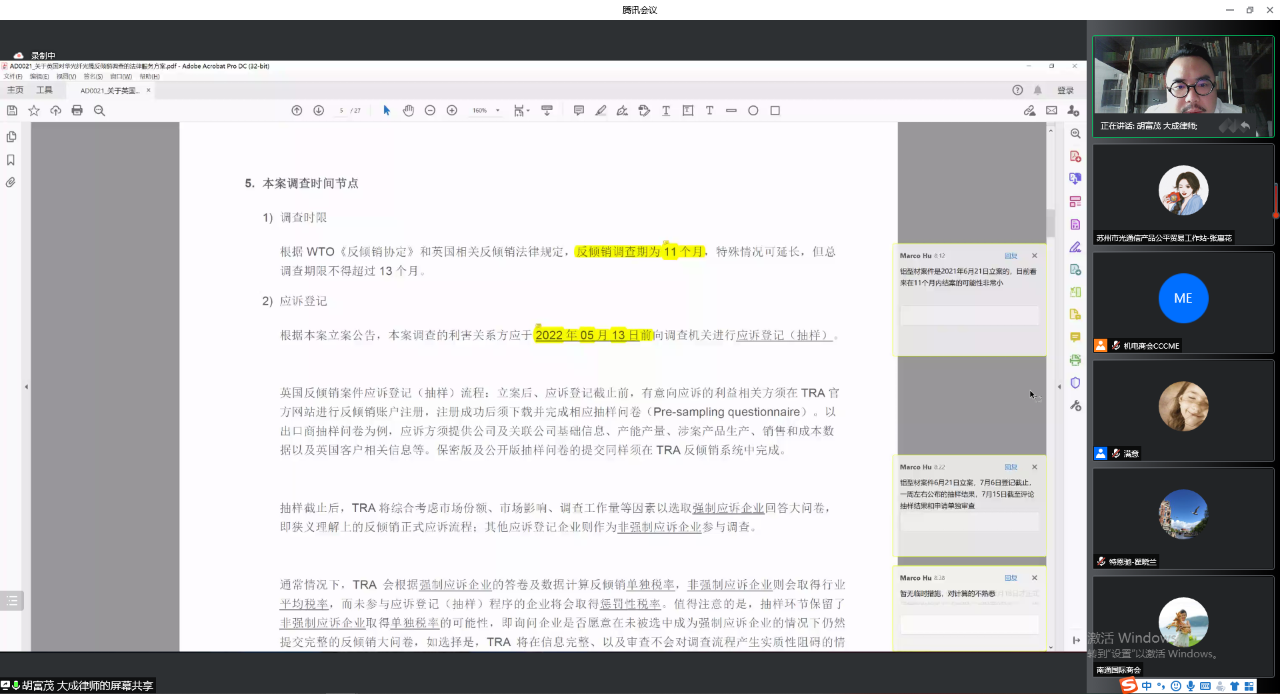Click the cloud upload icon
The width and height of the screenshot is (1280, 694).
(56, 110)
